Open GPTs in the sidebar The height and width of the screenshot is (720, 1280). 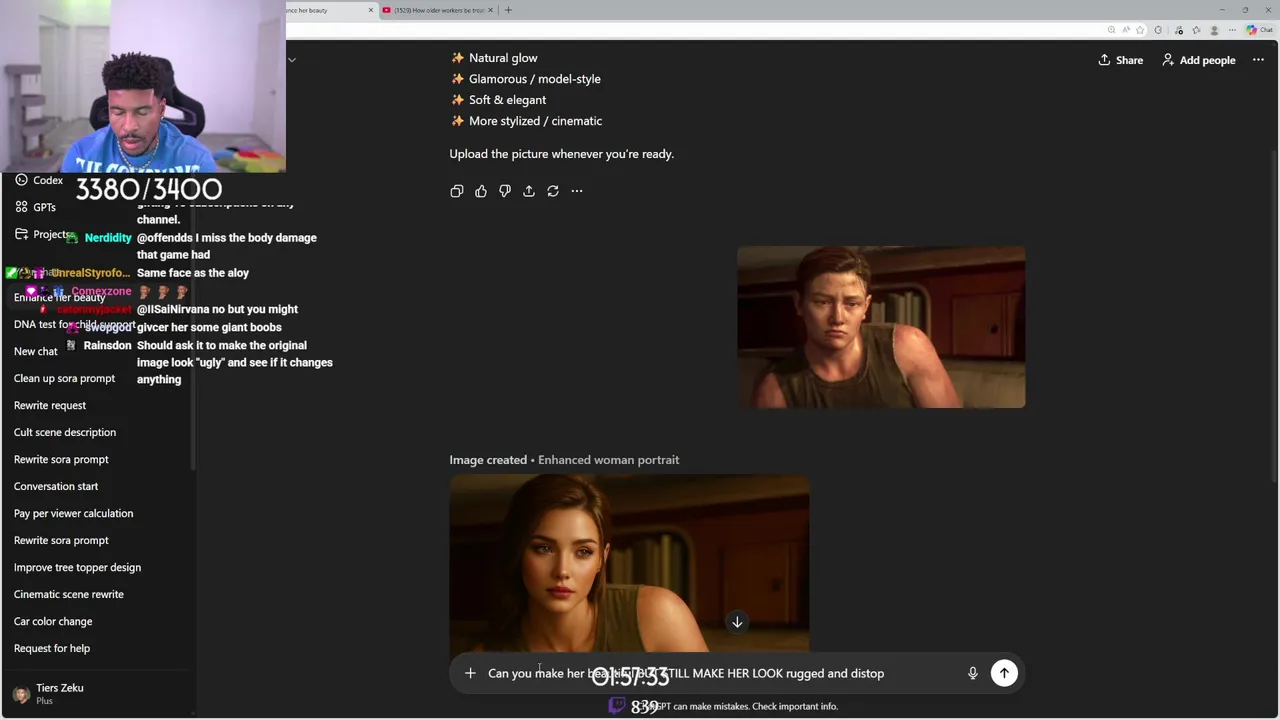(x=37, y=207)
